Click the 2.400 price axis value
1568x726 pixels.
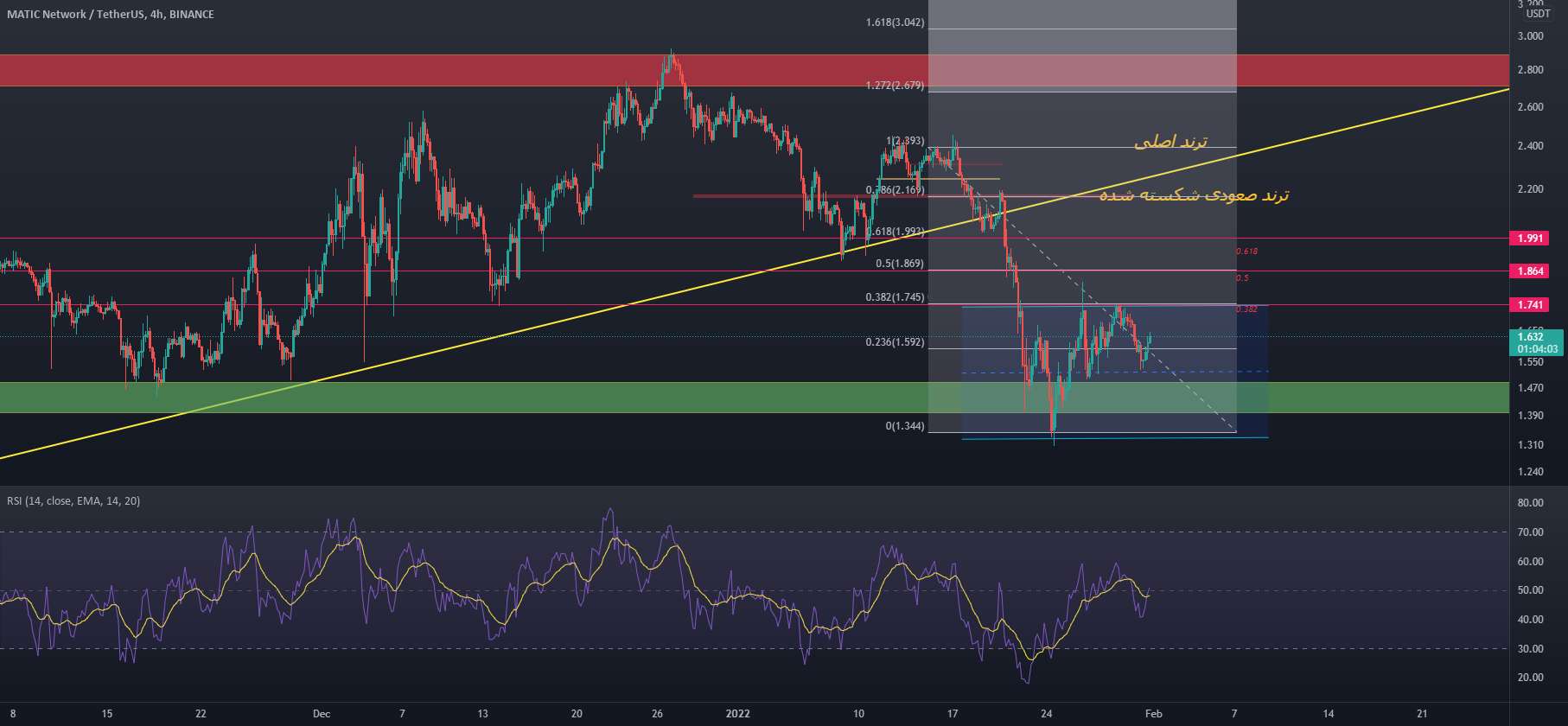(1530, 146)
